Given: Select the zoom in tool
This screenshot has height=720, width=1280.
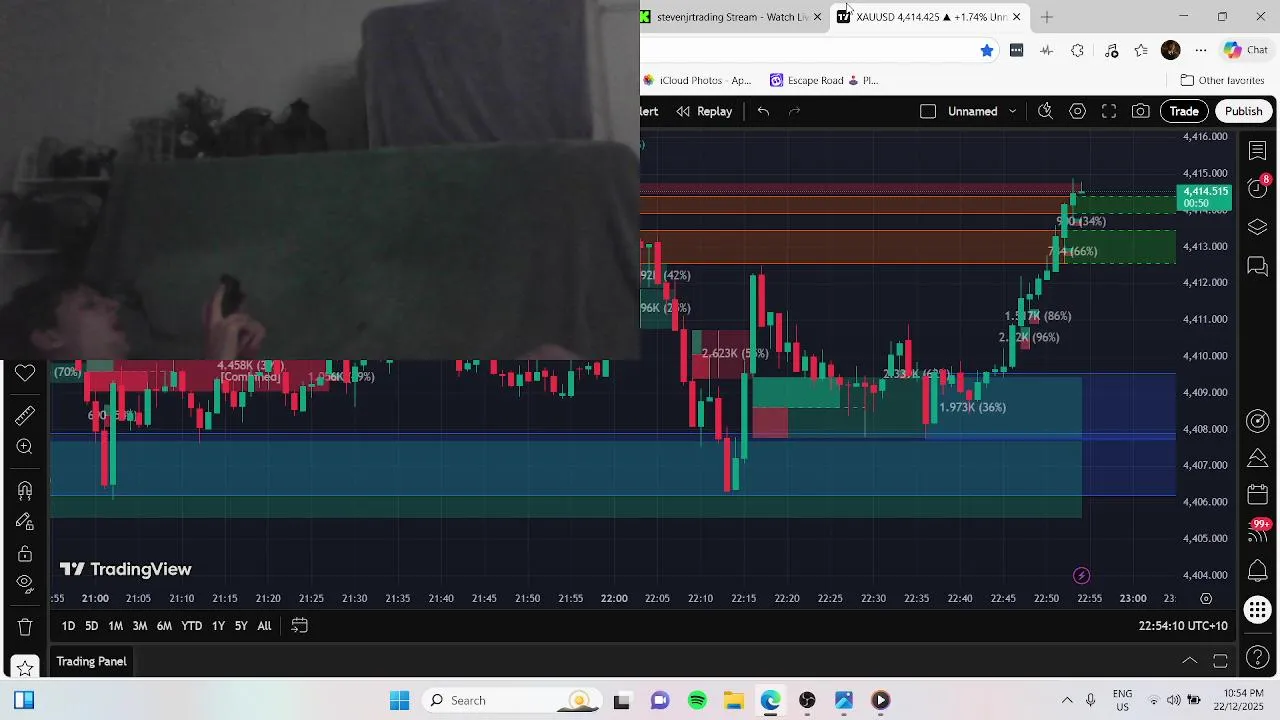Looking at the screenshot, I should tap(25, 447).
